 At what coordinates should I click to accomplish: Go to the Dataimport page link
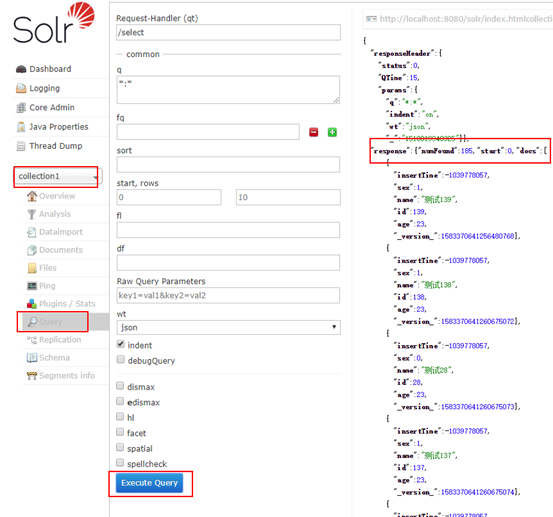click(x=61, y=232)
